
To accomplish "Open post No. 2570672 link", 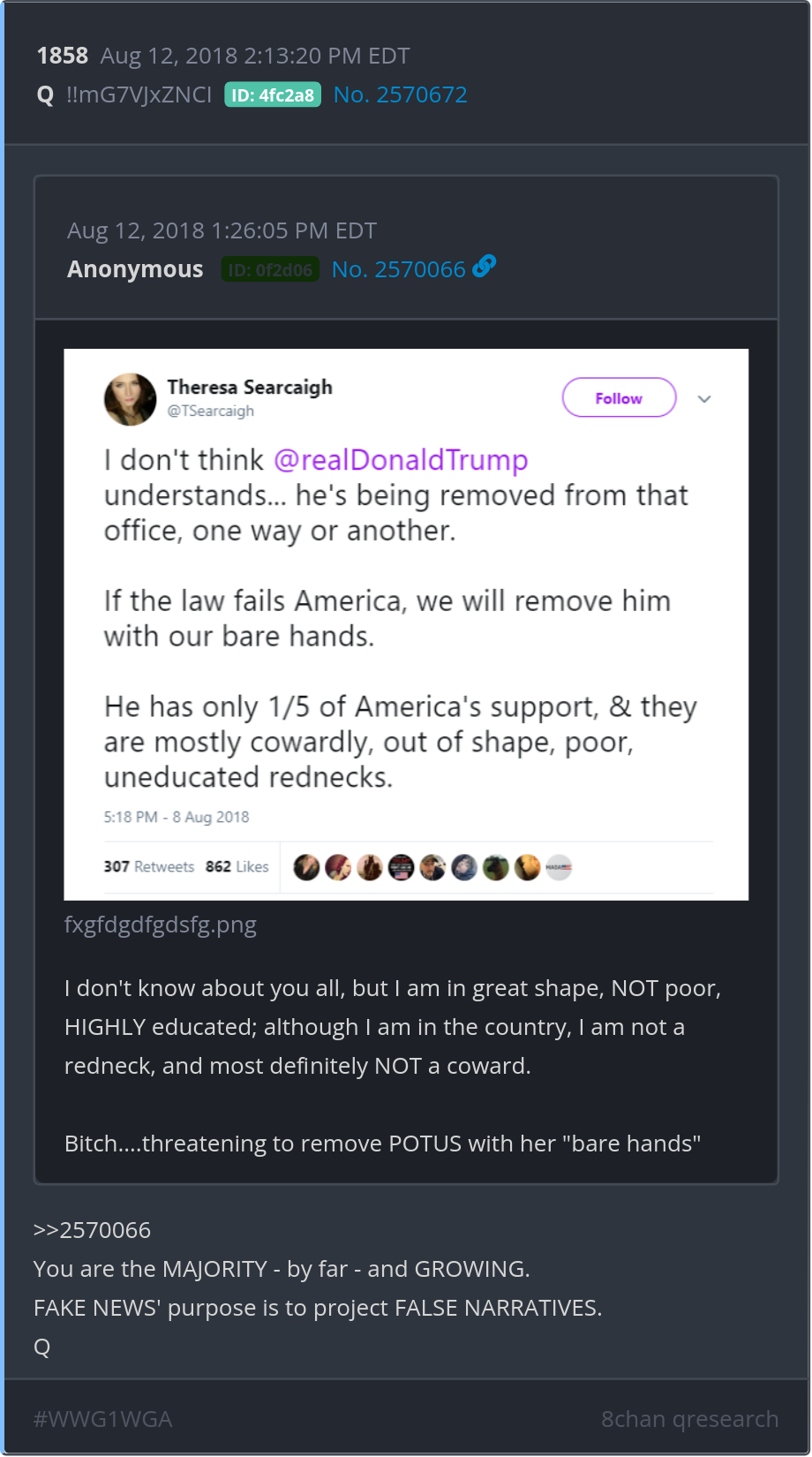I will (x=400, y=94).
